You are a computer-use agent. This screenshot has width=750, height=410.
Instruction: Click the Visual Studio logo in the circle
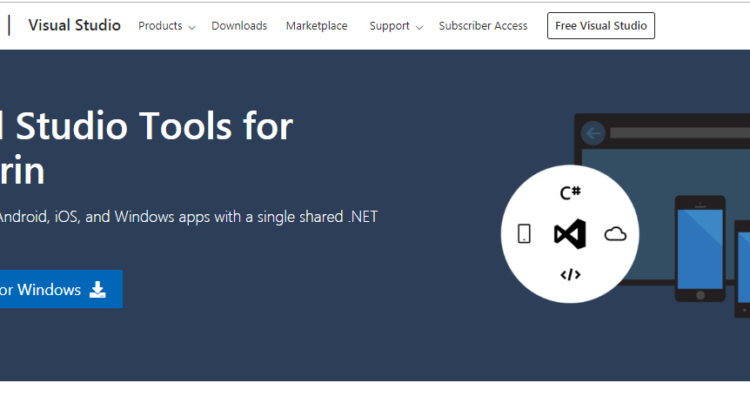click(x=569, y=234)
